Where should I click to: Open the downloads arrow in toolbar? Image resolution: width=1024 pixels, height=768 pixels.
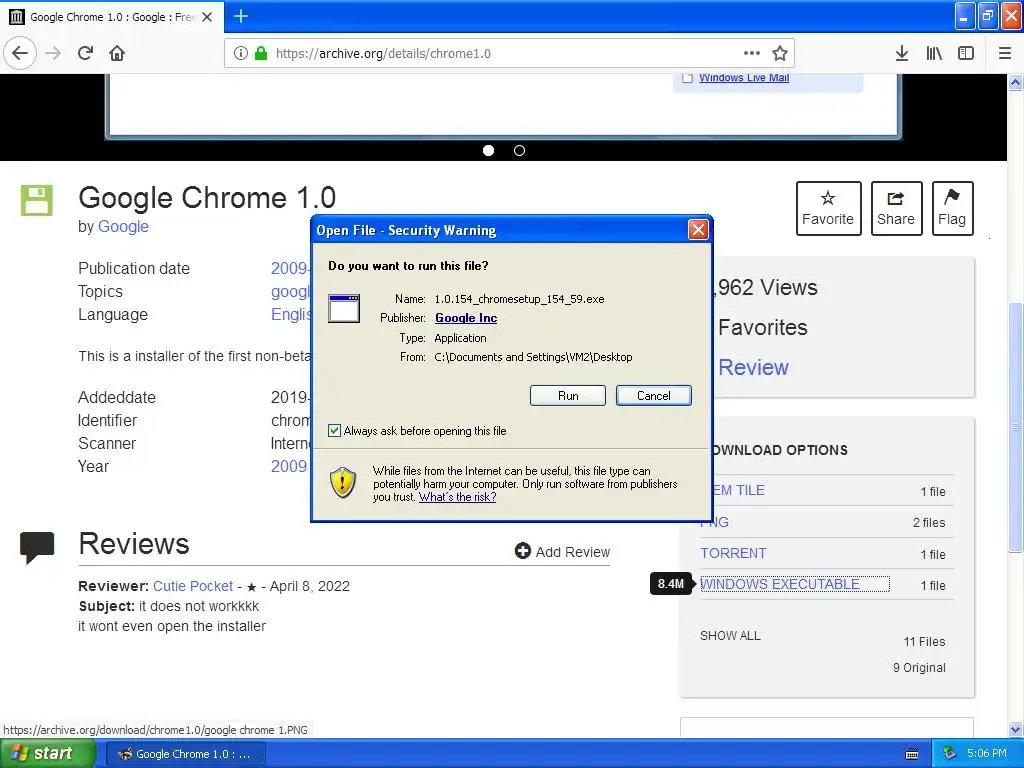(x=902, y=54)
